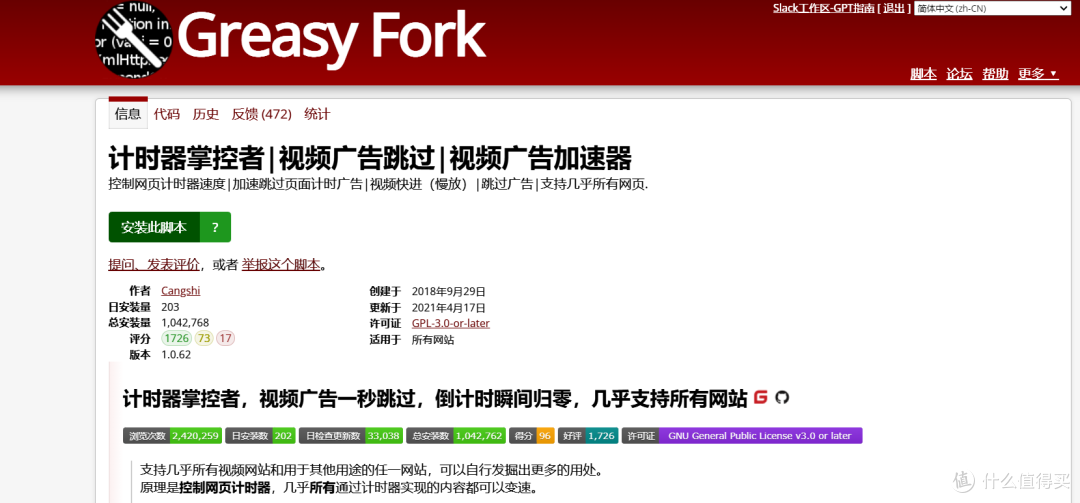The image size is (1080, 503).
Task: Expand the 更多 menu
Action: point(1038,74)
